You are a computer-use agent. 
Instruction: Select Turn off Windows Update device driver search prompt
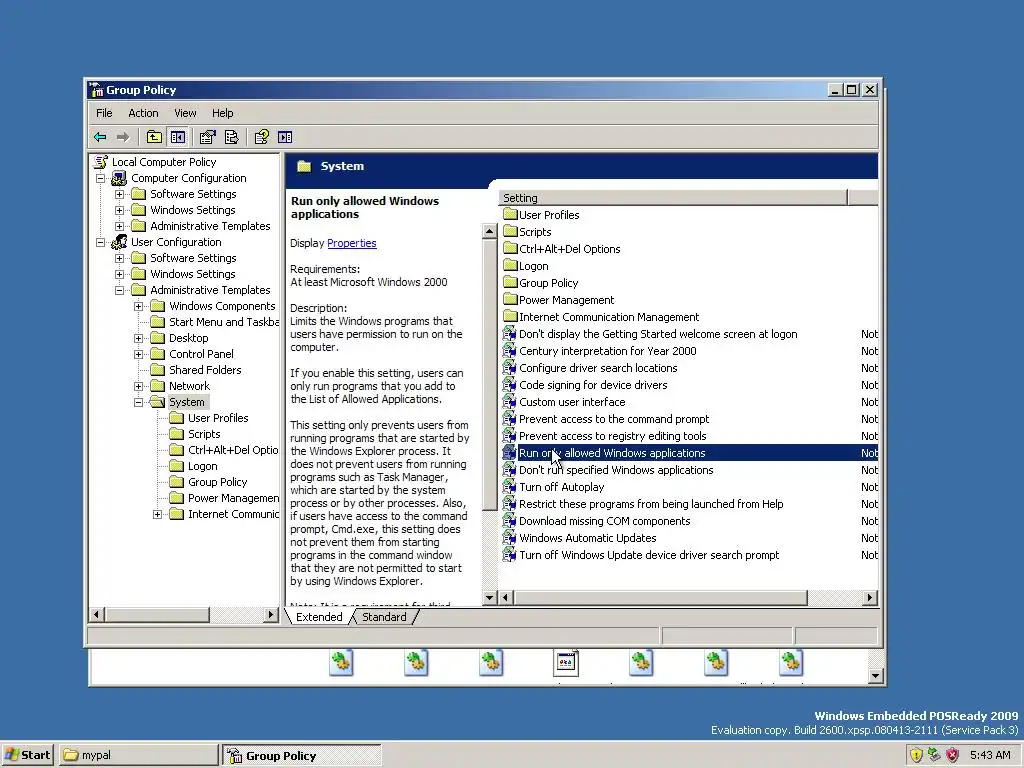coord(649,554)
